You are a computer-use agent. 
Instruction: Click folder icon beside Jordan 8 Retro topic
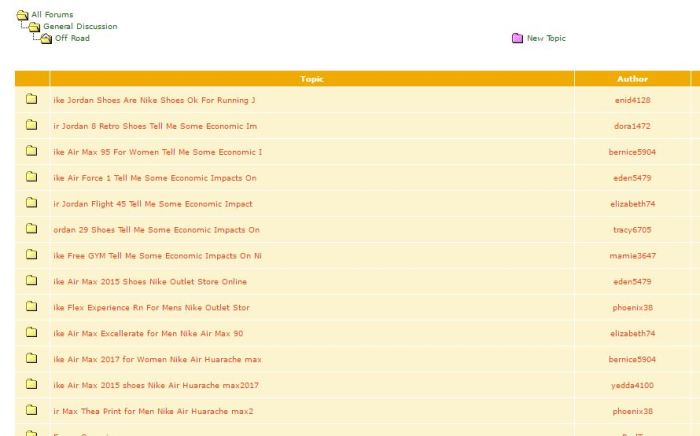pyautogui.click(x=31, y=126)
